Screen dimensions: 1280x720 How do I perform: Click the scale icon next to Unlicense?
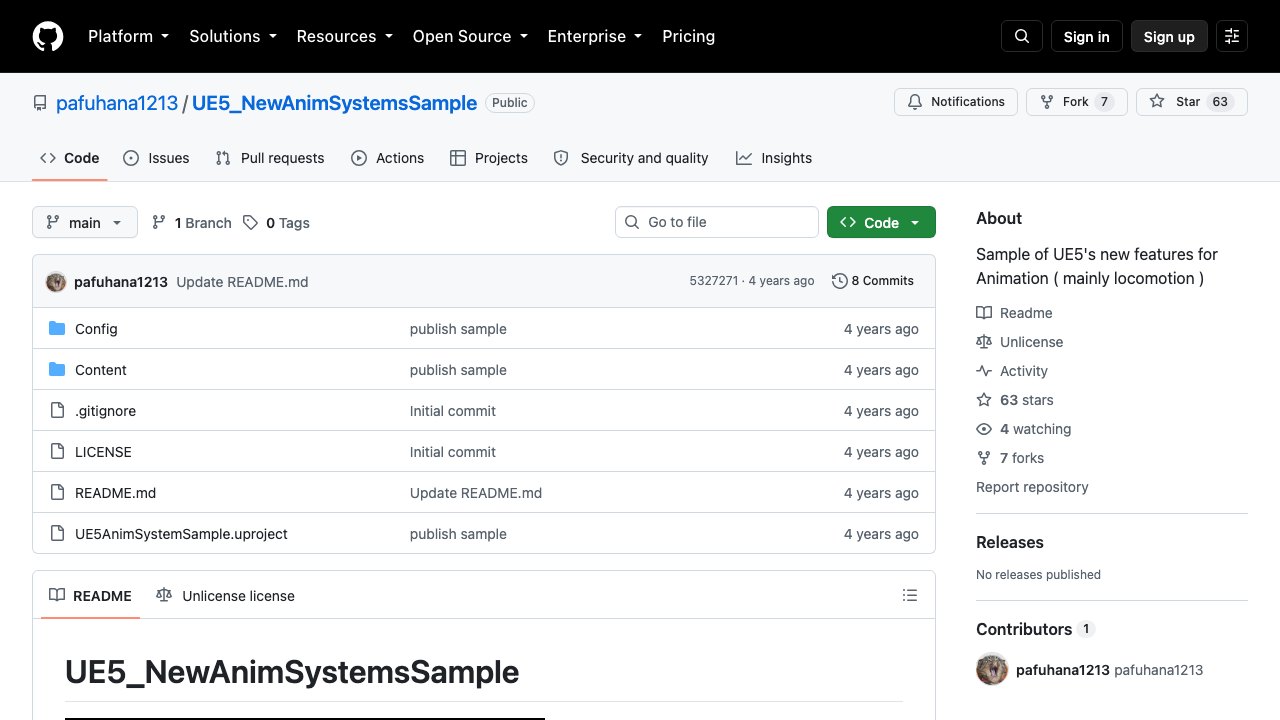(984, 342)
